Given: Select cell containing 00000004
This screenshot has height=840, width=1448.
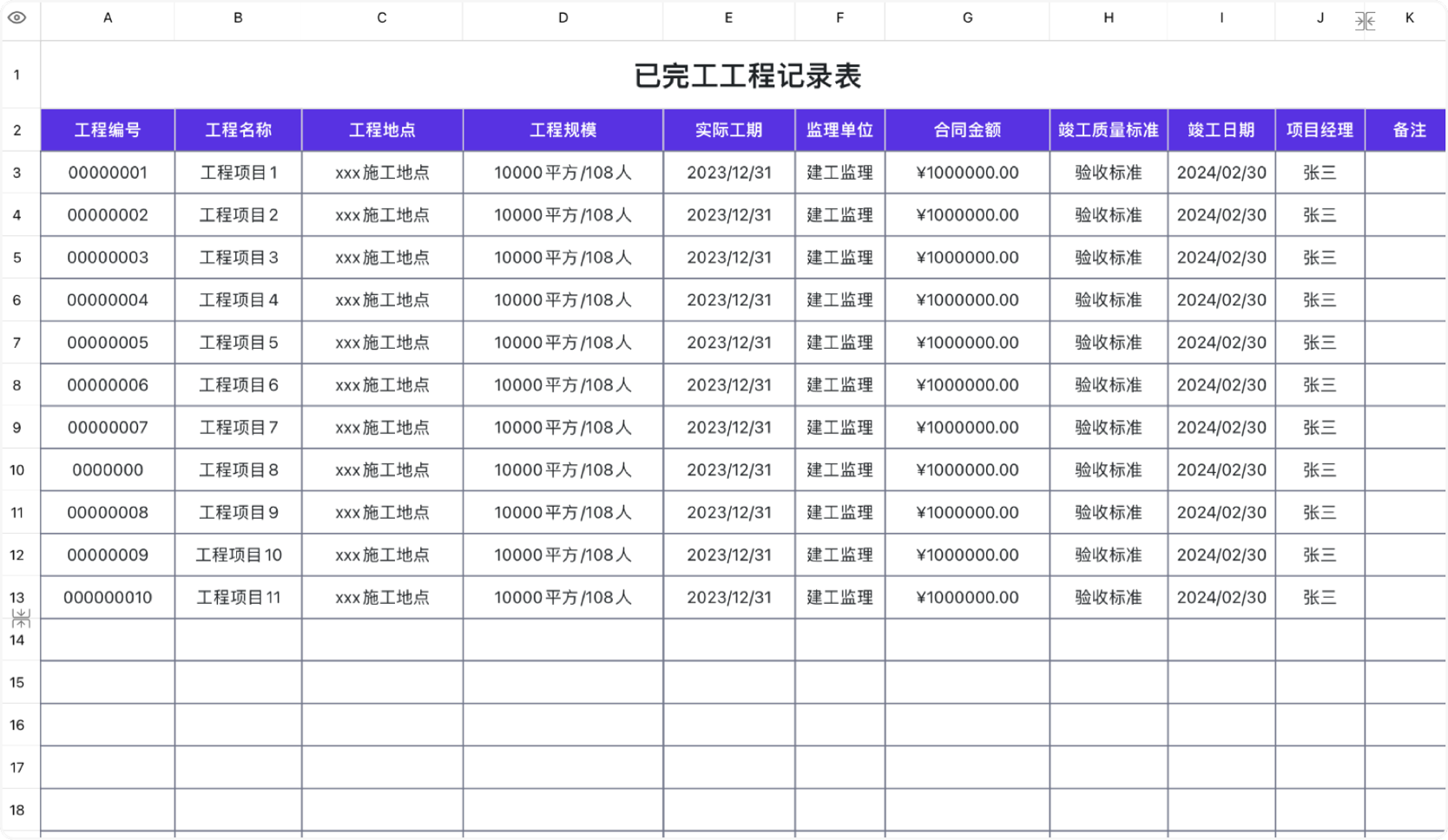Looking at the screenshot, I should pos(108,300).
